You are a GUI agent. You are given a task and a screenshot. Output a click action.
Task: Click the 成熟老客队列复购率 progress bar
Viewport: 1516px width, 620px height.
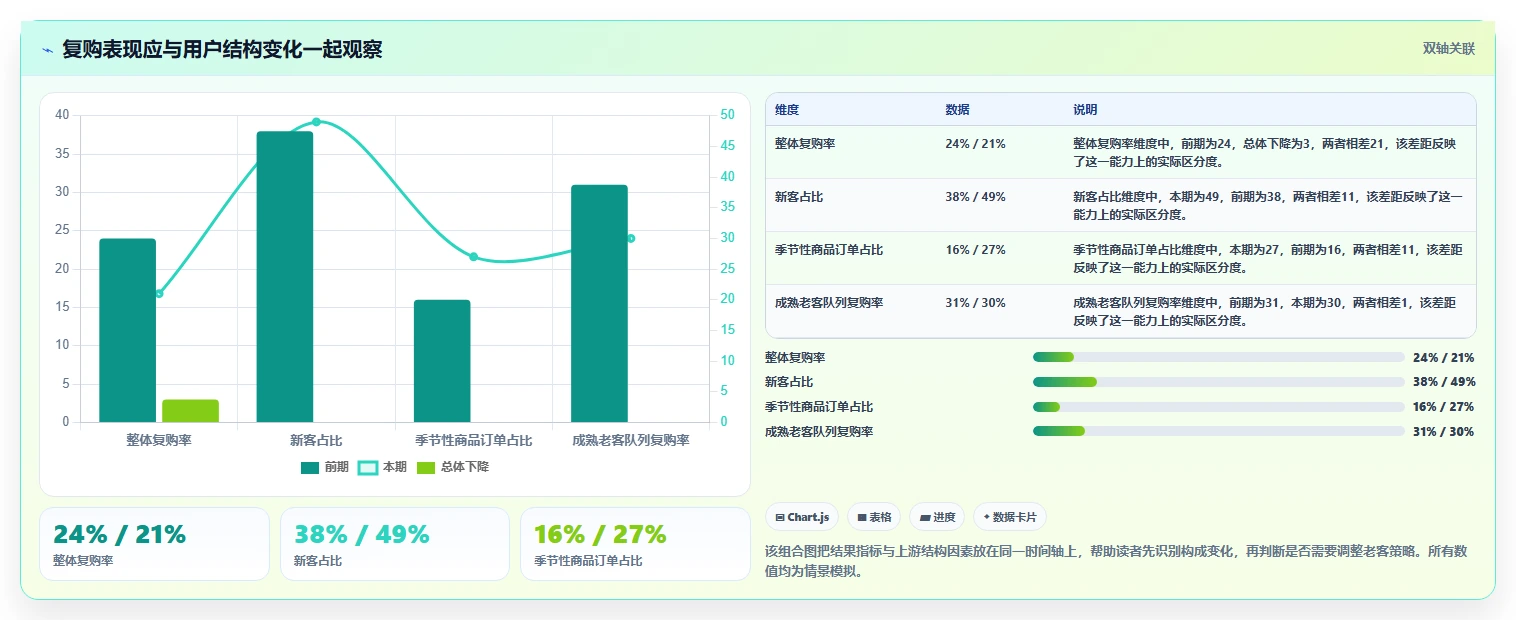click(x=1219, y=432)
